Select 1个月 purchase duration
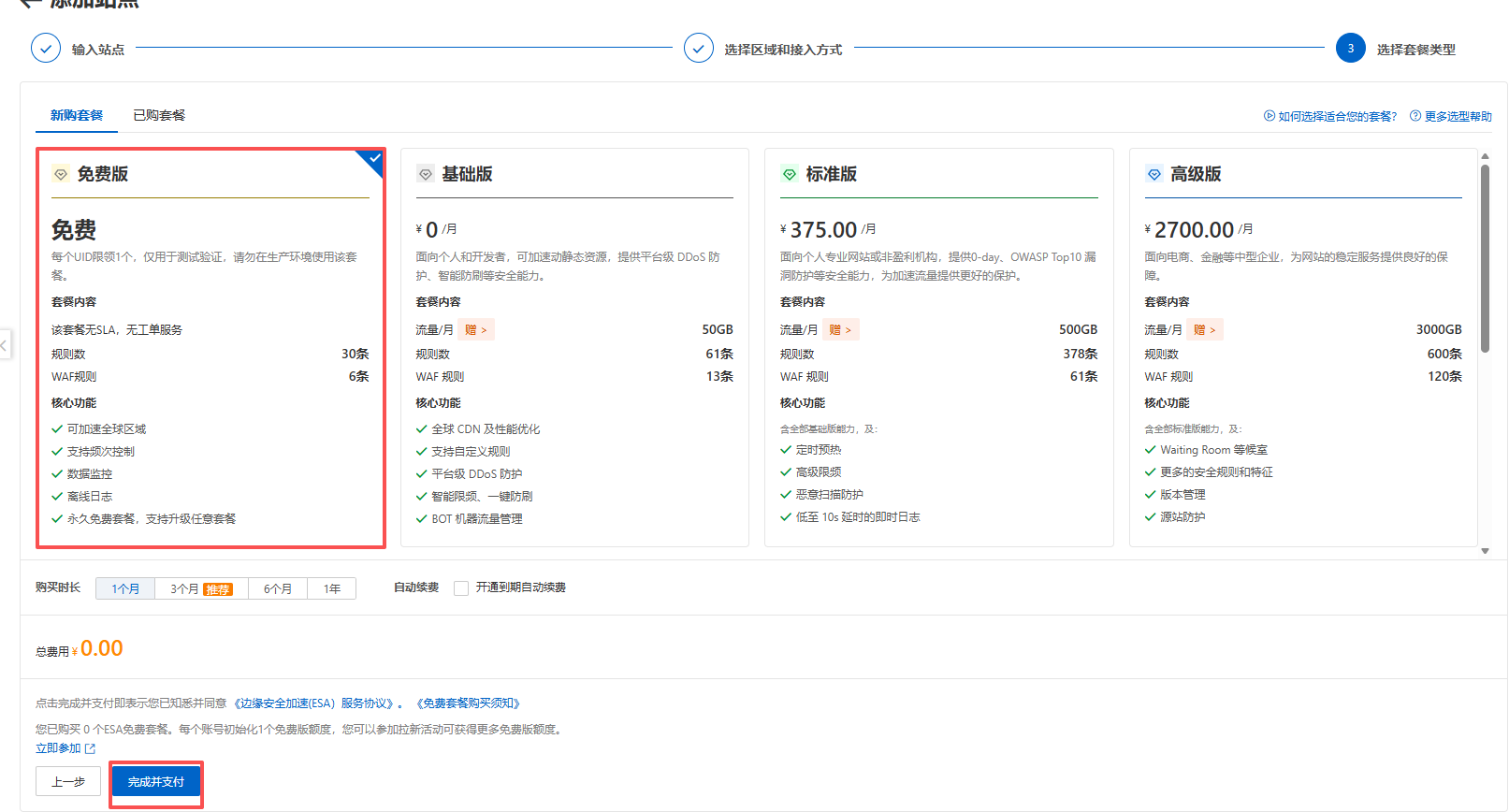 (125, 588)
